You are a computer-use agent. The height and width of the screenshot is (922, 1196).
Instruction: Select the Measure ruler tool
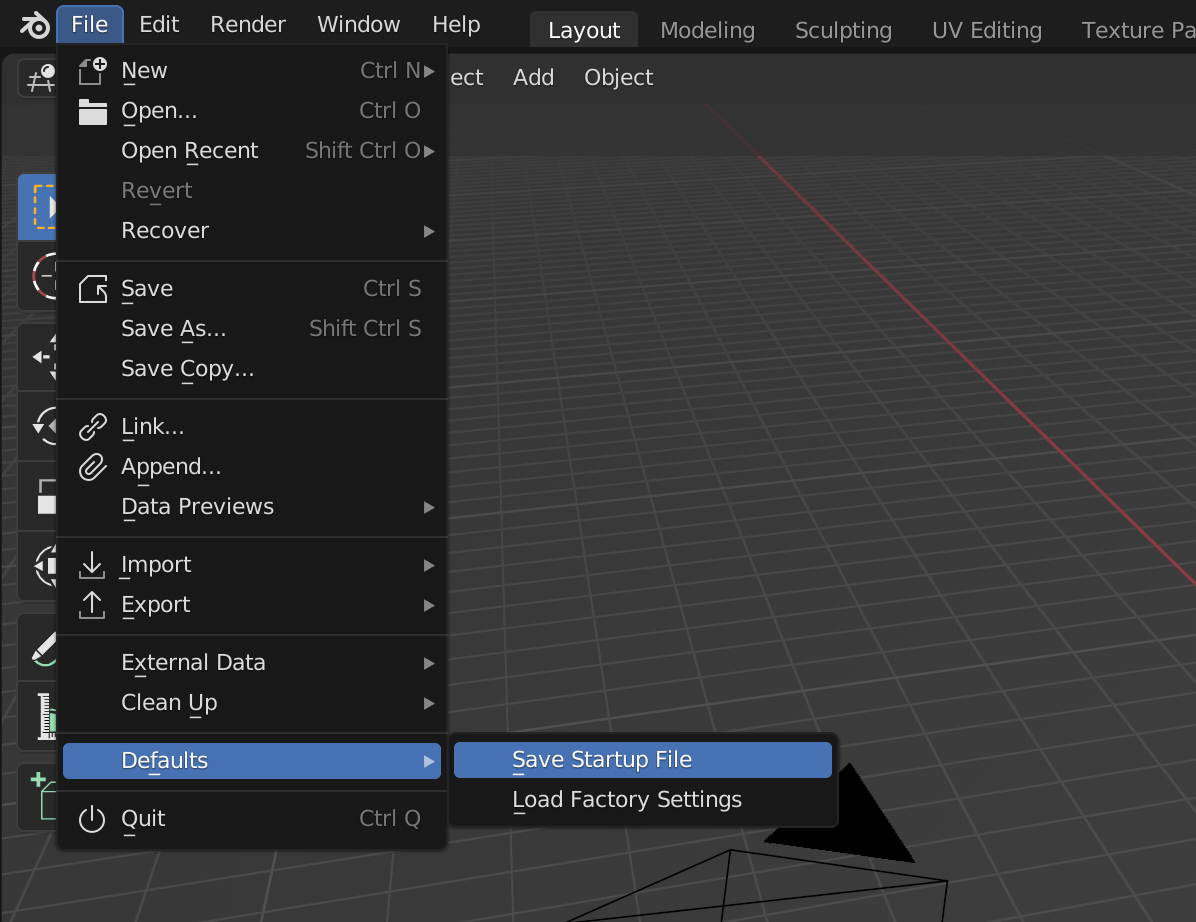pyautogui.click(x=38, y=715)
